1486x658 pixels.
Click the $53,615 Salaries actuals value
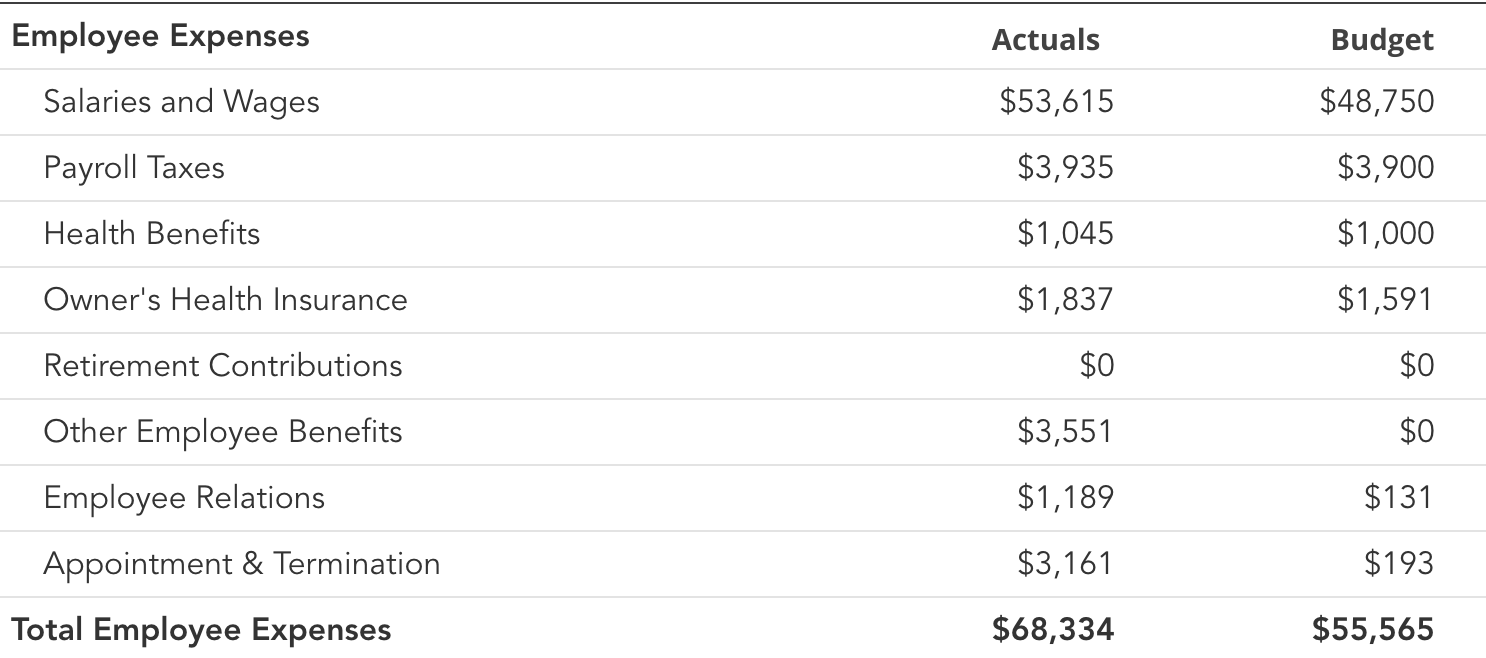point(1056,102)
